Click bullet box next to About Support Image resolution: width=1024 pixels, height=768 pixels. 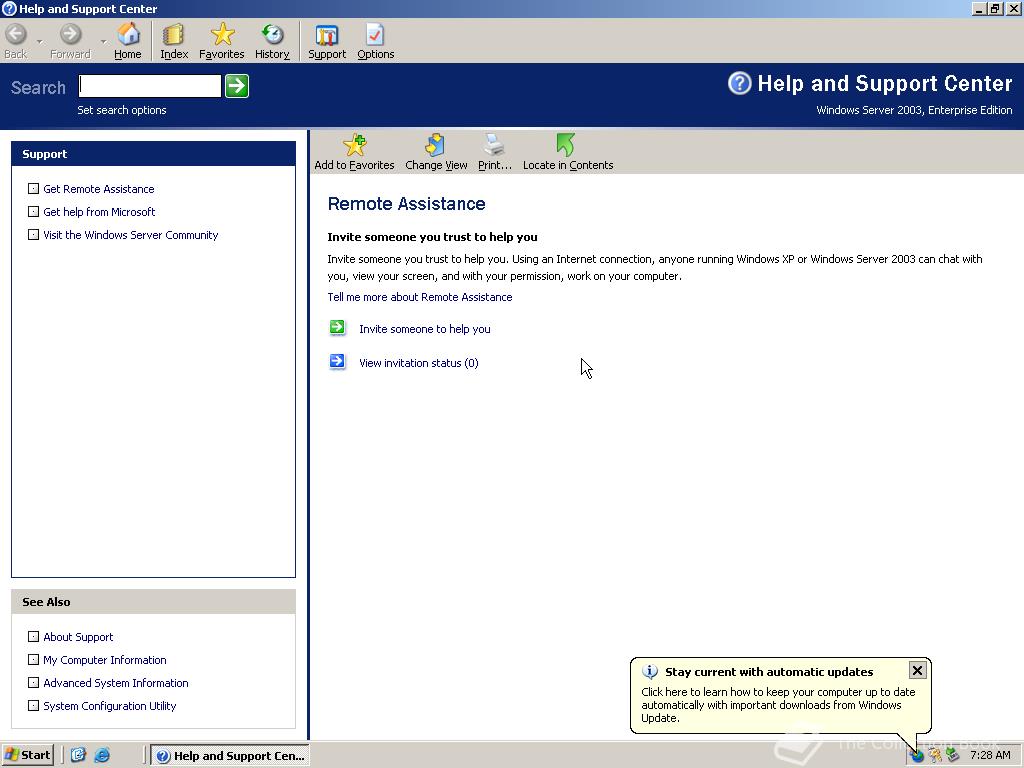coord(33,637)
